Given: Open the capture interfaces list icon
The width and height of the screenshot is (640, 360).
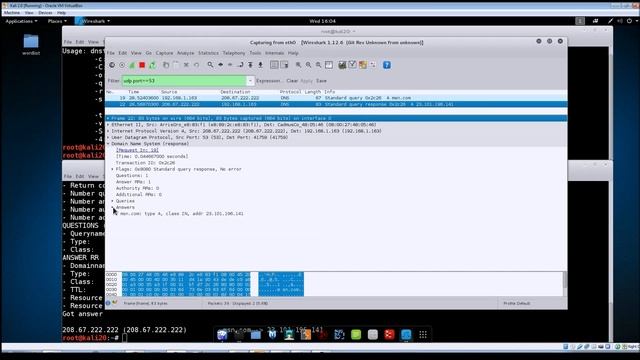Looking at the screenshot, I should (x=112, y=65).
